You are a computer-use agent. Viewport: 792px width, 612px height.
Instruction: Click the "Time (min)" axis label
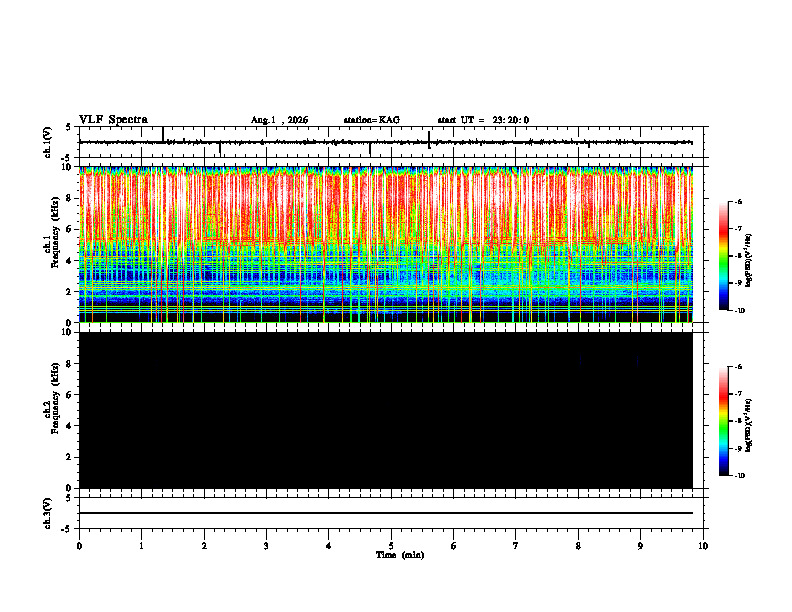pos(400,555)
